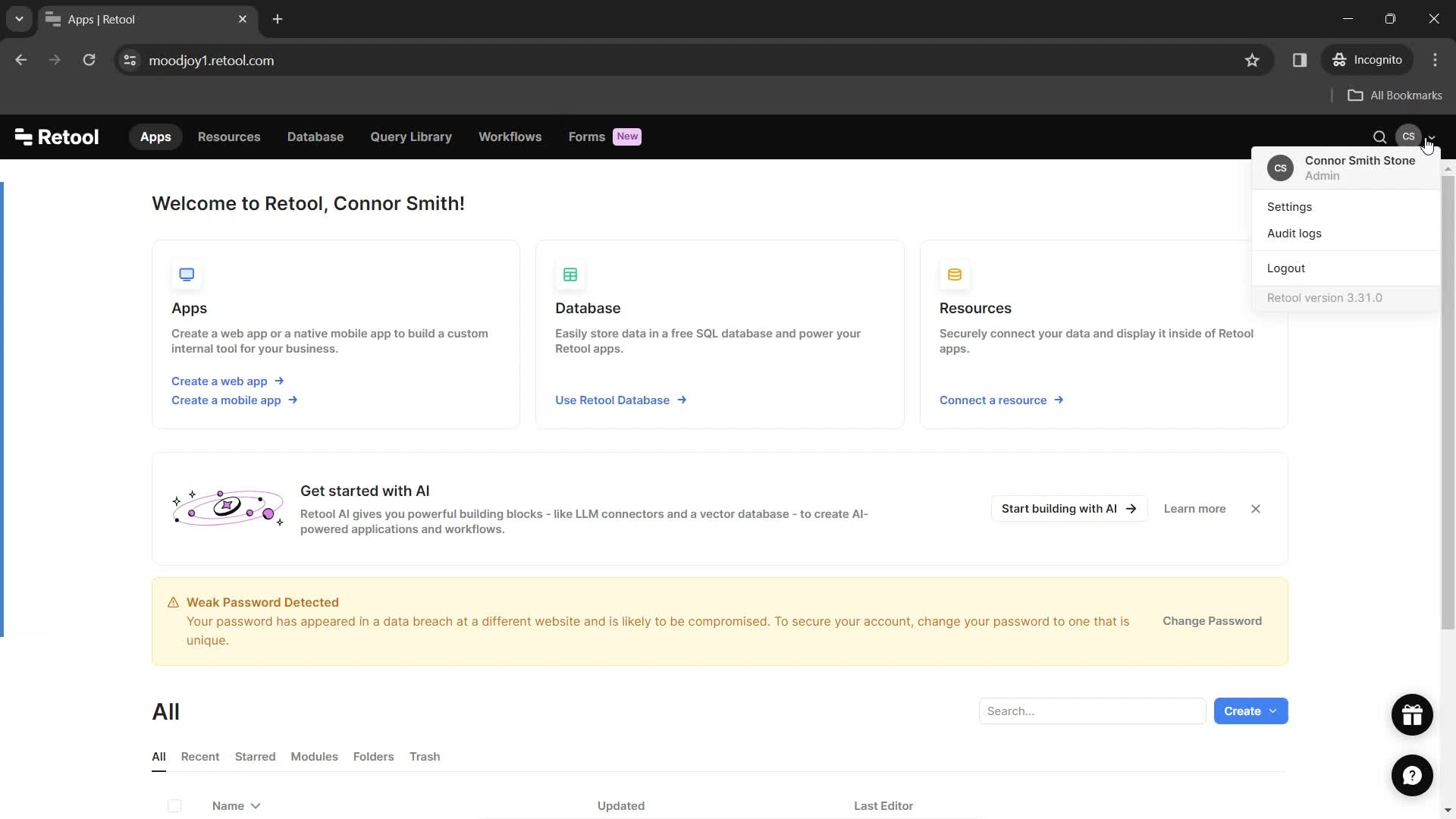Click the Apps card monitor icon
The height and width of the screenshot is (819, 1456).
187,275
